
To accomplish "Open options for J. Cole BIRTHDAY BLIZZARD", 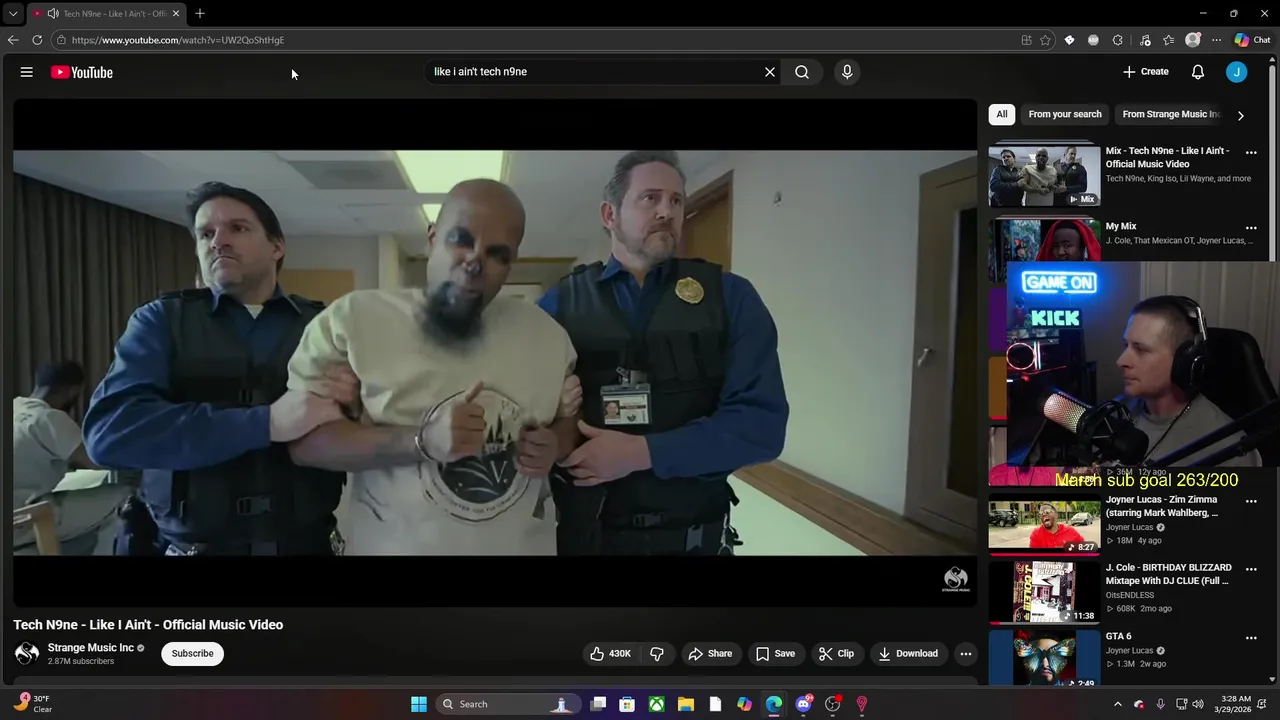I will [1251, 569].
